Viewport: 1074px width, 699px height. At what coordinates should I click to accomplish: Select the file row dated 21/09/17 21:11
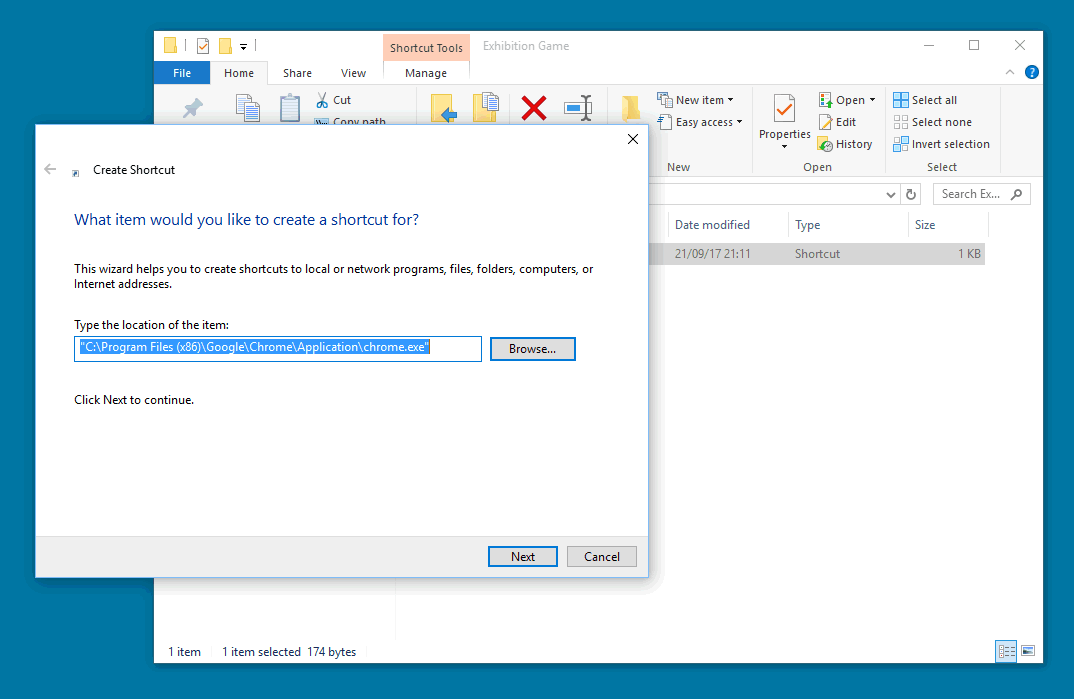pyautogui.click(x=816, y=253)
